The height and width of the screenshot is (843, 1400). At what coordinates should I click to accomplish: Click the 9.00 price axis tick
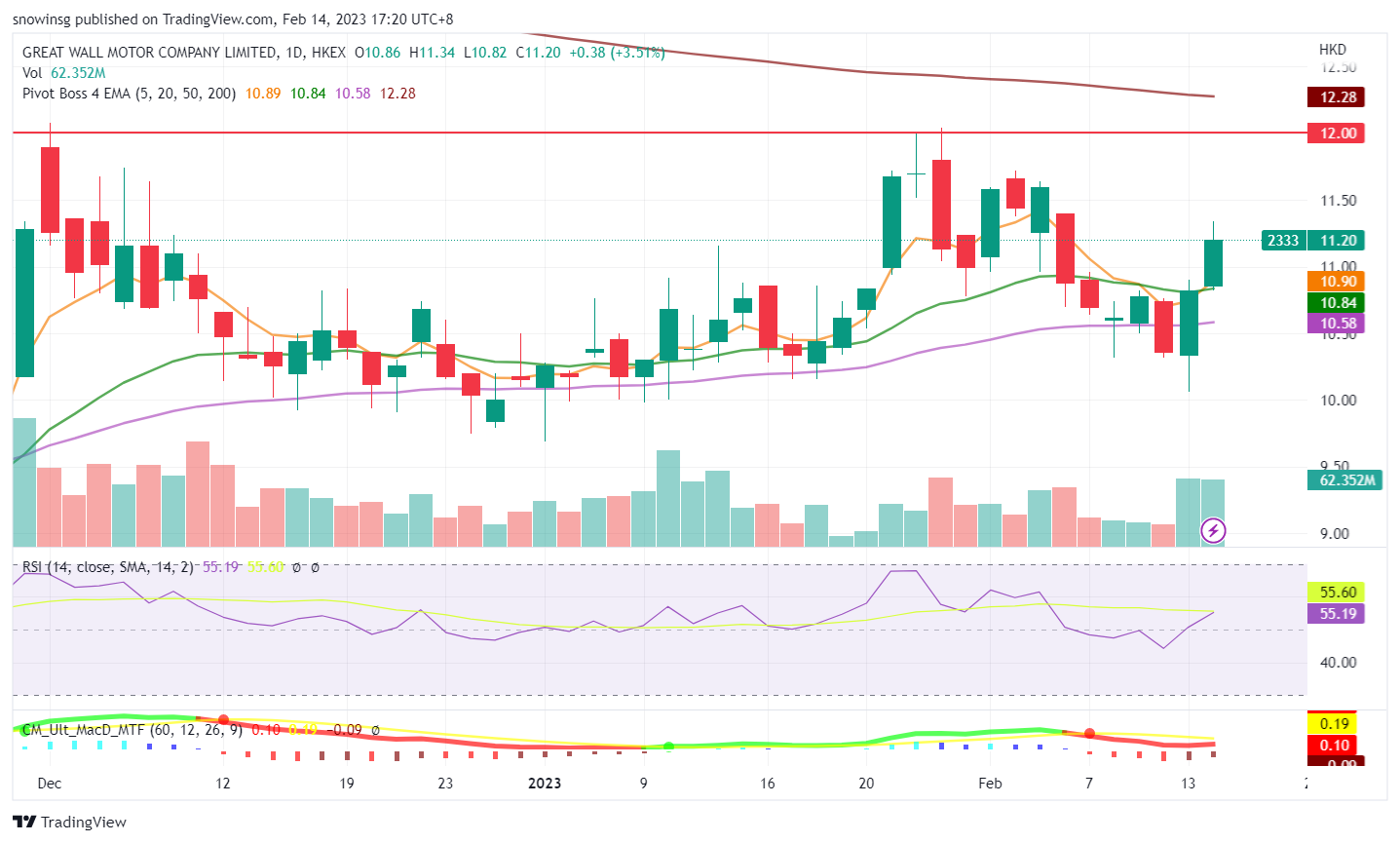coord(1334,533)
